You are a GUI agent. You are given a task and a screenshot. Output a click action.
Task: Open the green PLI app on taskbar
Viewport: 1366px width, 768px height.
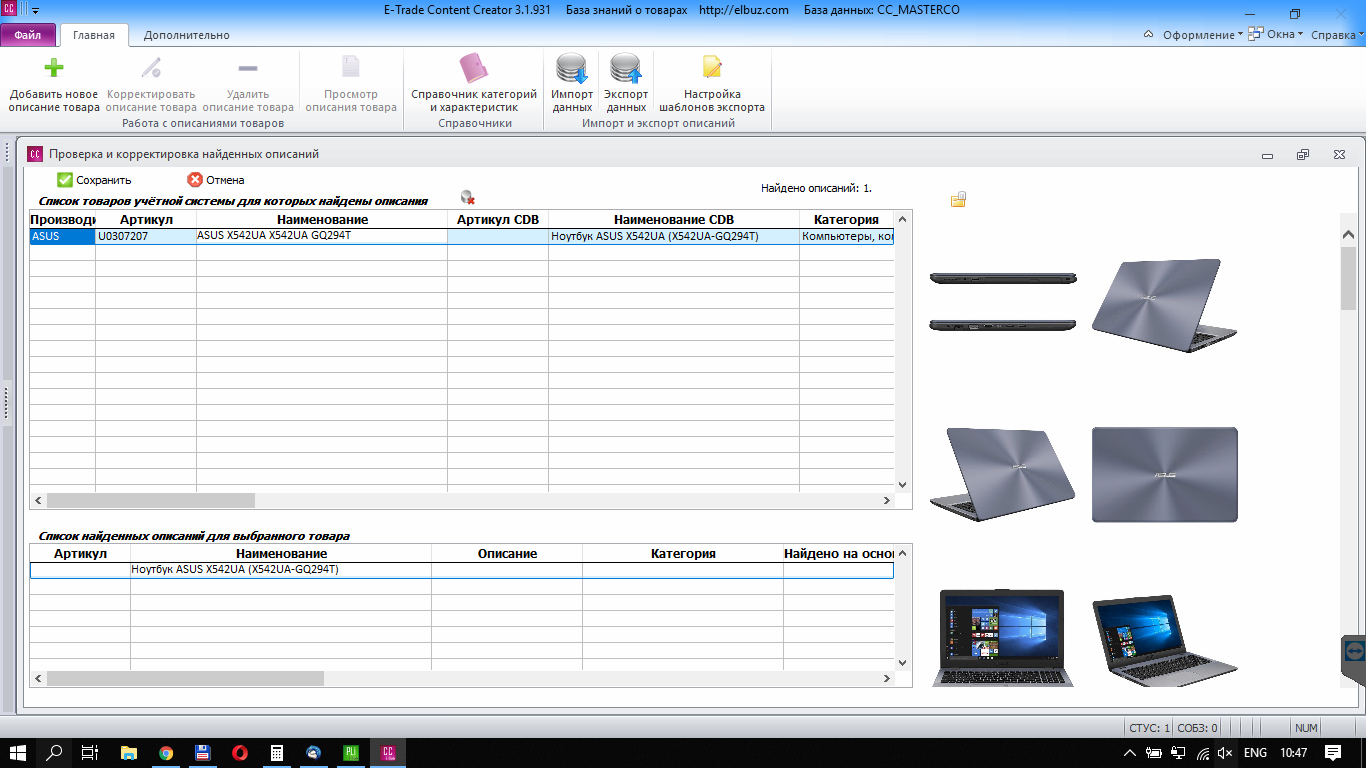pyautogui.click(x=351, y=752)
